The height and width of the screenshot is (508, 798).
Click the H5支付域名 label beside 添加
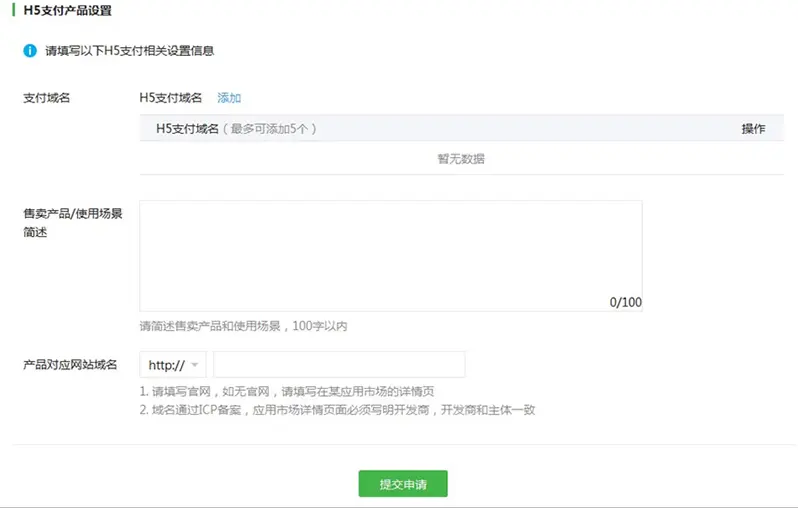(171, 98)
